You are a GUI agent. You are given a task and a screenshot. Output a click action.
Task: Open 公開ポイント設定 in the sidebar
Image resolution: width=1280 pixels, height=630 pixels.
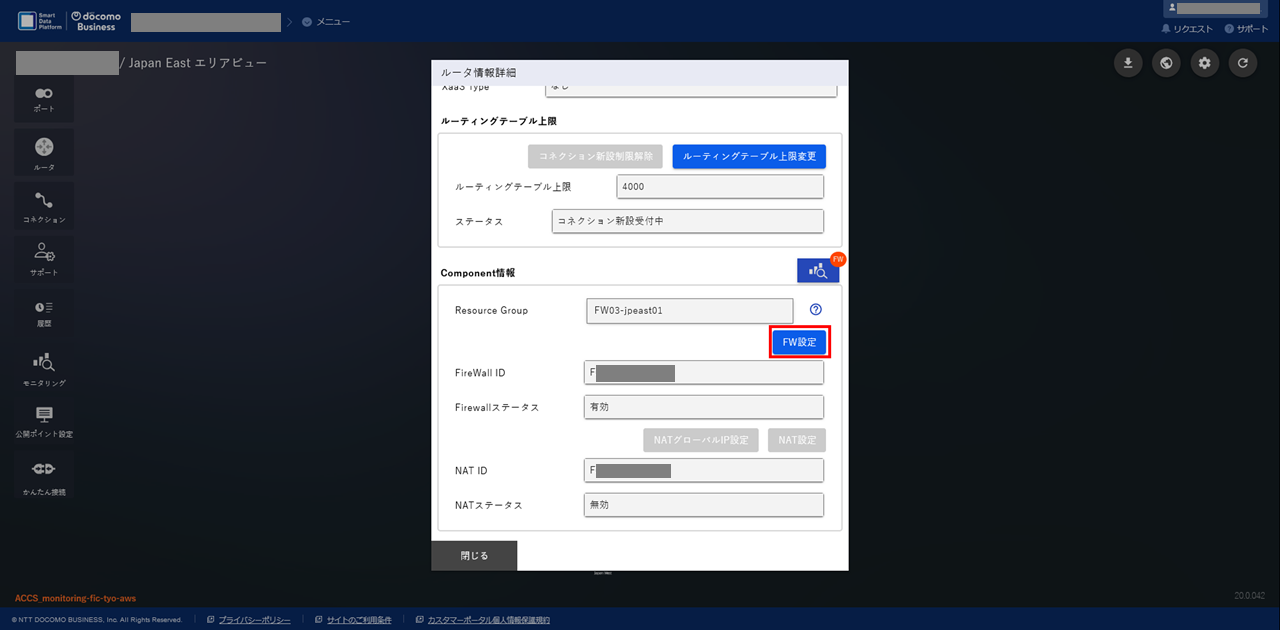click(x=44, y=420)
